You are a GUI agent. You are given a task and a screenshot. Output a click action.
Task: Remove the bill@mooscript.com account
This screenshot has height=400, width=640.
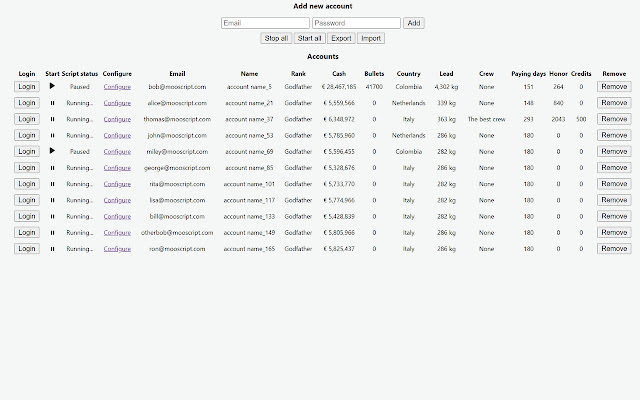pos(614,216)
